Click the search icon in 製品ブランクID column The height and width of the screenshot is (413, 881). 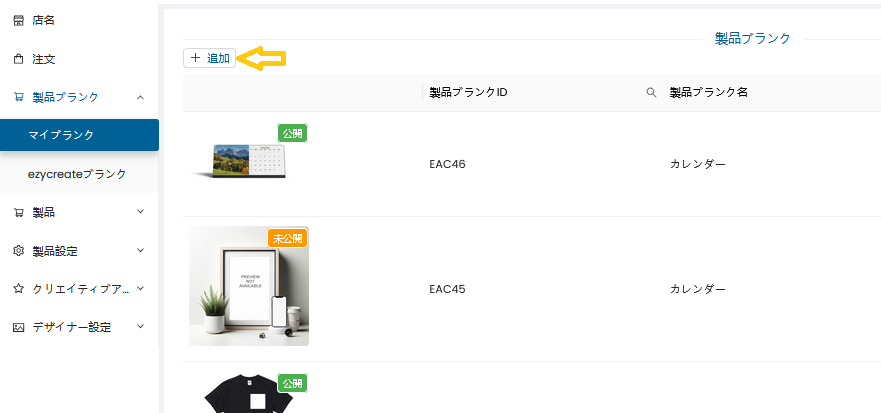651,92
